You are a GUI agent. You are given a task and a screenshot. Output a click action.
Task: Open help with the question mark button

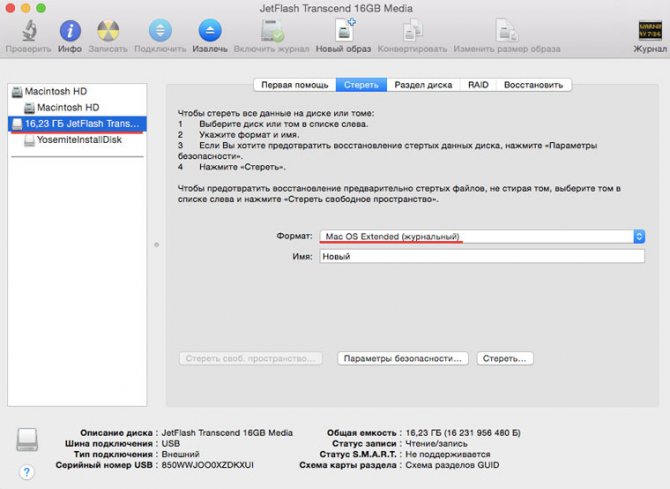point(26,472)
